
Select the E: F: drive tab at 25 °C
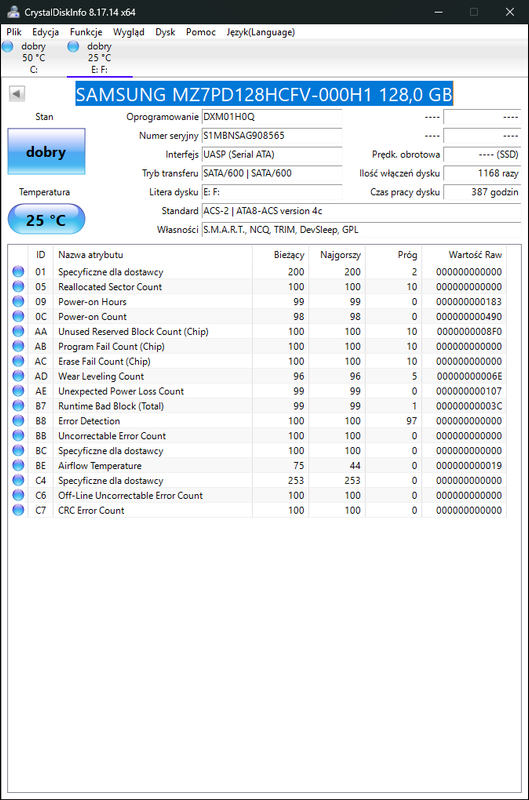coord(99,58)
